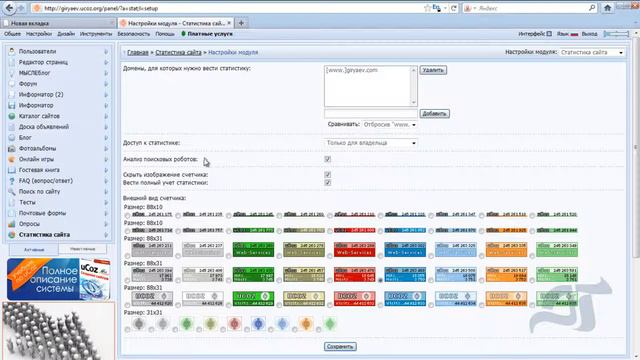Open the Сравнивать dropdown
The width and height of the screenshot is (640, 360).
click(x=389, y=124)
